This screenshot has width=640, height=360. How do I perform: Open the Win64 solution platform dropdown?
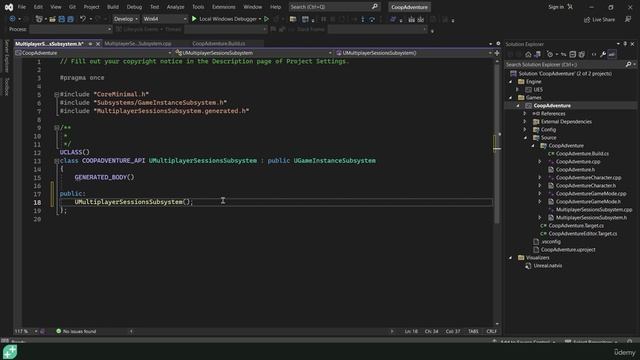pyautogui.click(x=164, y=19)
